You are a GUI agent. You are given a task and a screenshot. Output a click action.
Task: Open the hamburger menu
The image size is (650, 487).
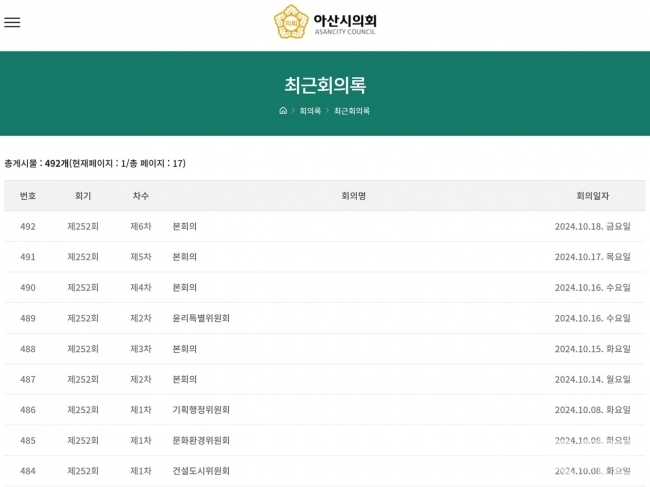click(x=12, y=22)
